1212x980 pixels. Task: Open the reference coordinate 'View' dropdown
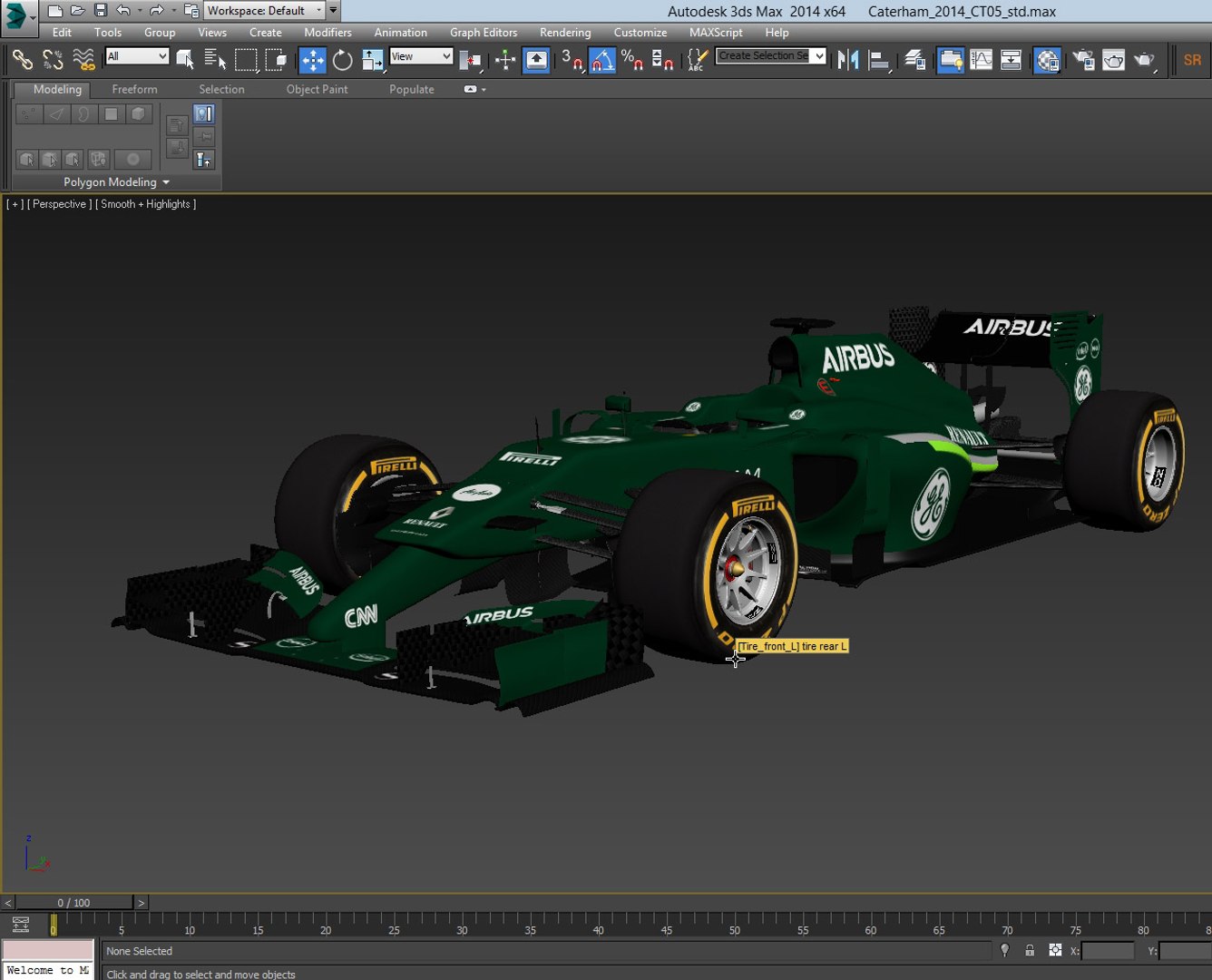(421, 56)
